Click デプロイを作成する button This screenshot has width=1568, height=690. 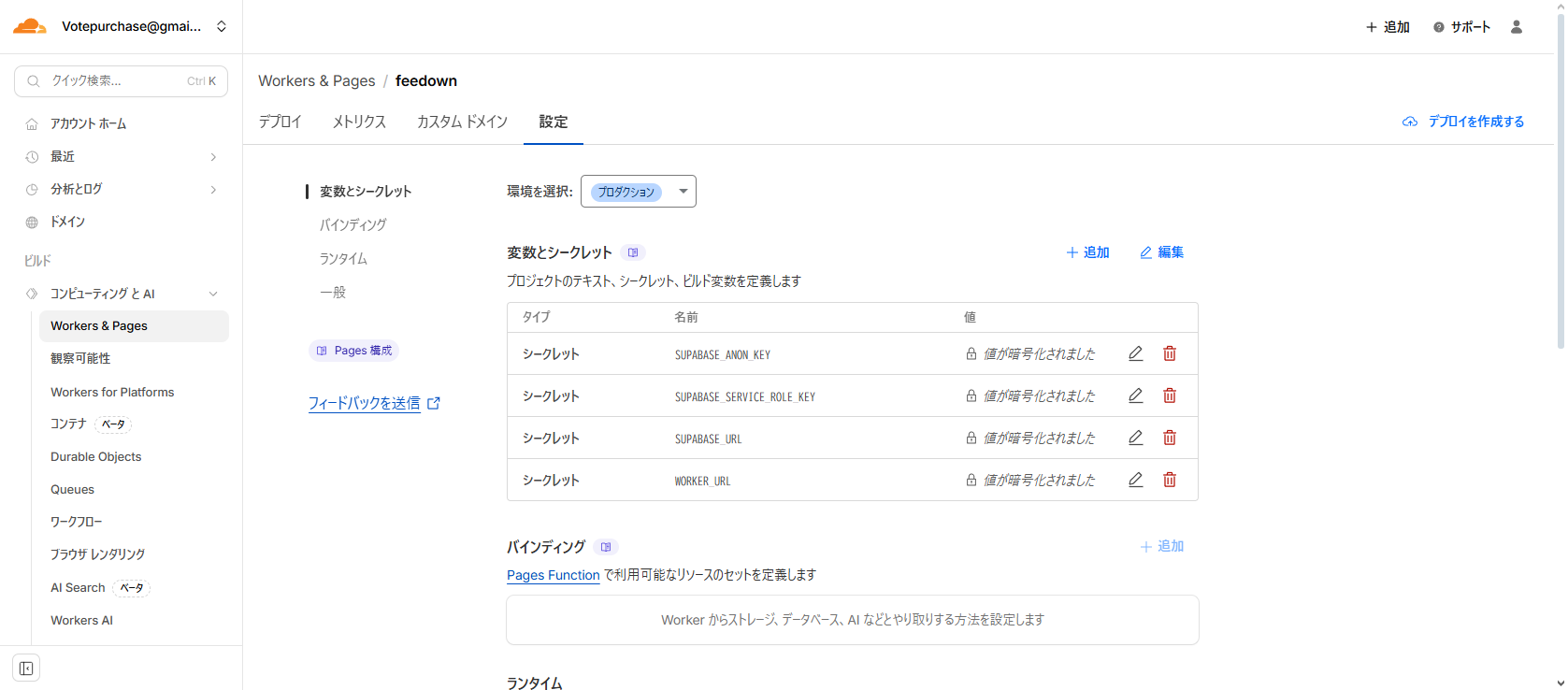[1463, 122]
